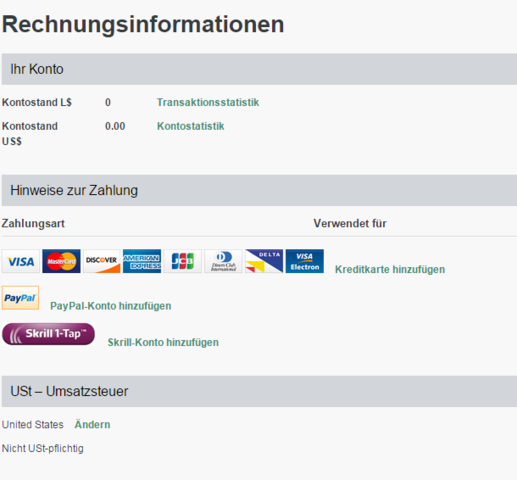Select the MasterCard logo

coord(61,261)
